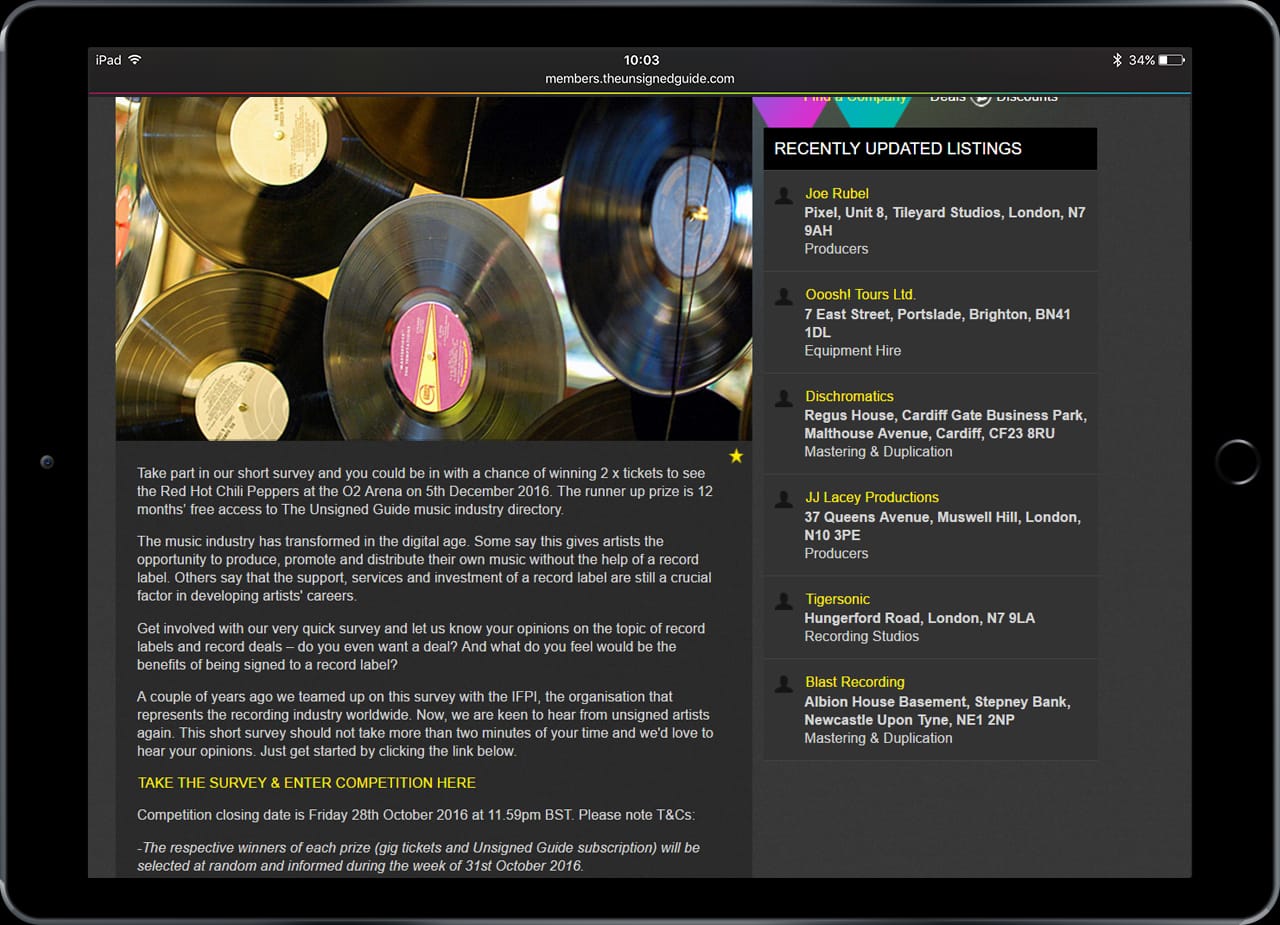Click the vinyl records article image
The image size is (1280, 925).
434,268
